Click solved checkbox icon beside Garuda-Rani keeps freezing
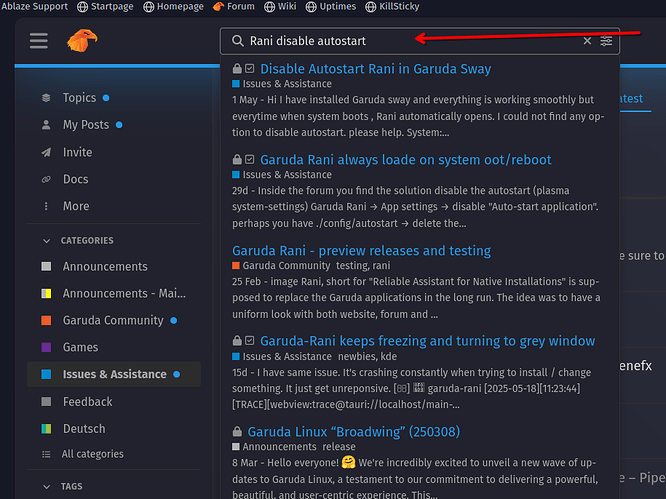 coord(250,341)
